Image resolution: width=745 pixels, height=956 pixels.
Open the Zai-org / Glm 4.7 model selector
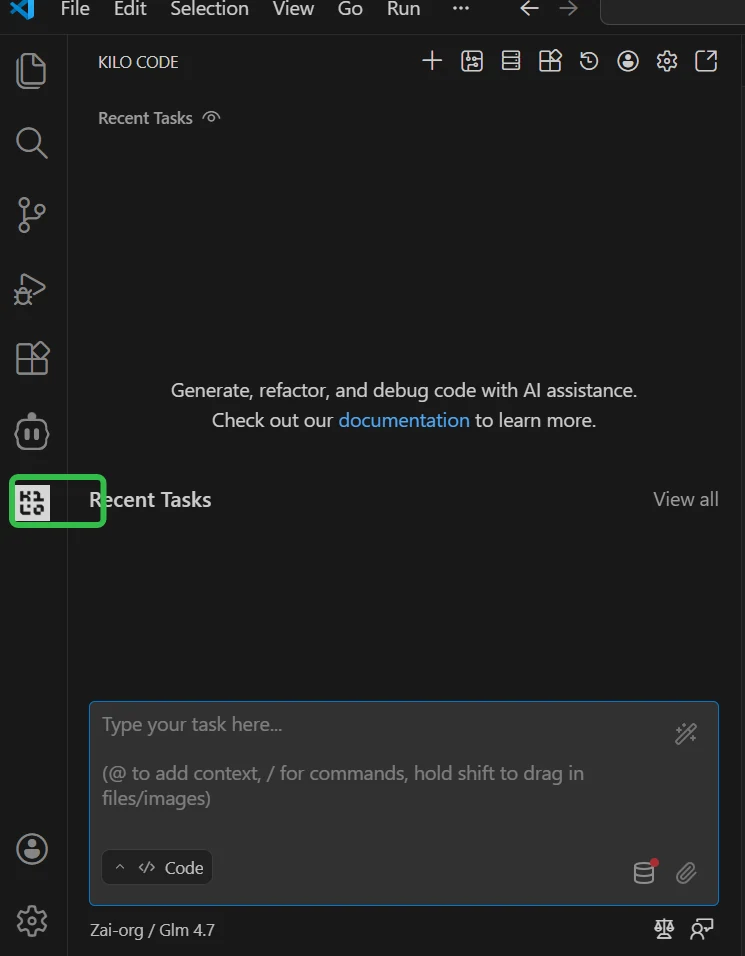point(152,930)
